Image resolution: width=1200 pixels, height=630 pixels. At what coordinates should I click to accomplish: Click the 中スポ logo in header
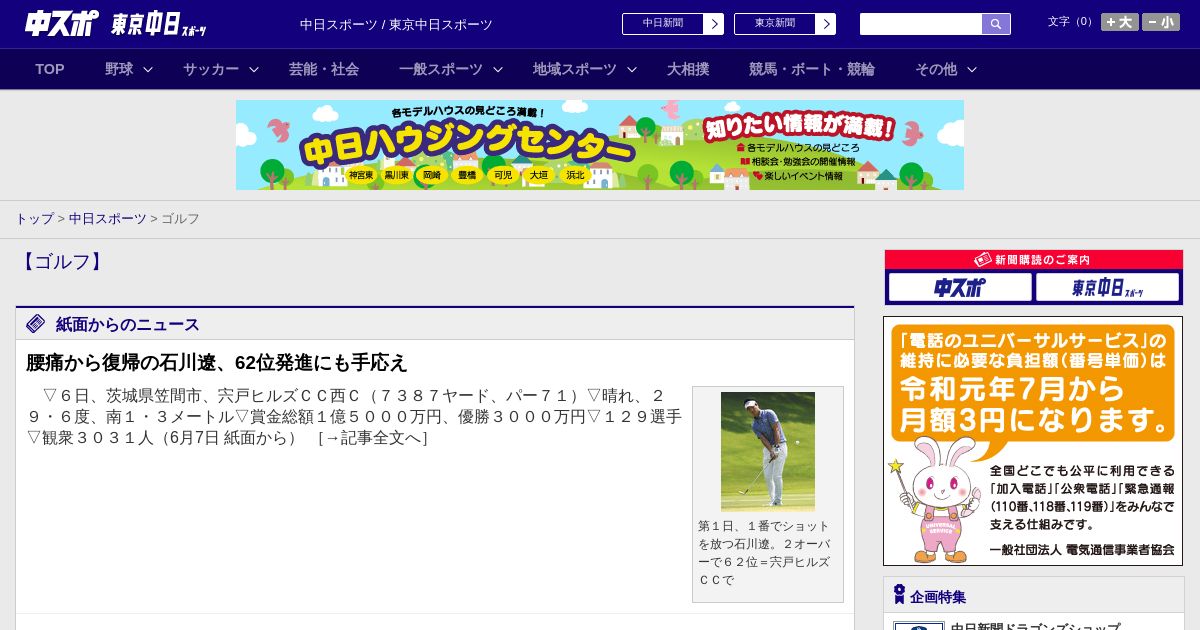click(62, 23)
